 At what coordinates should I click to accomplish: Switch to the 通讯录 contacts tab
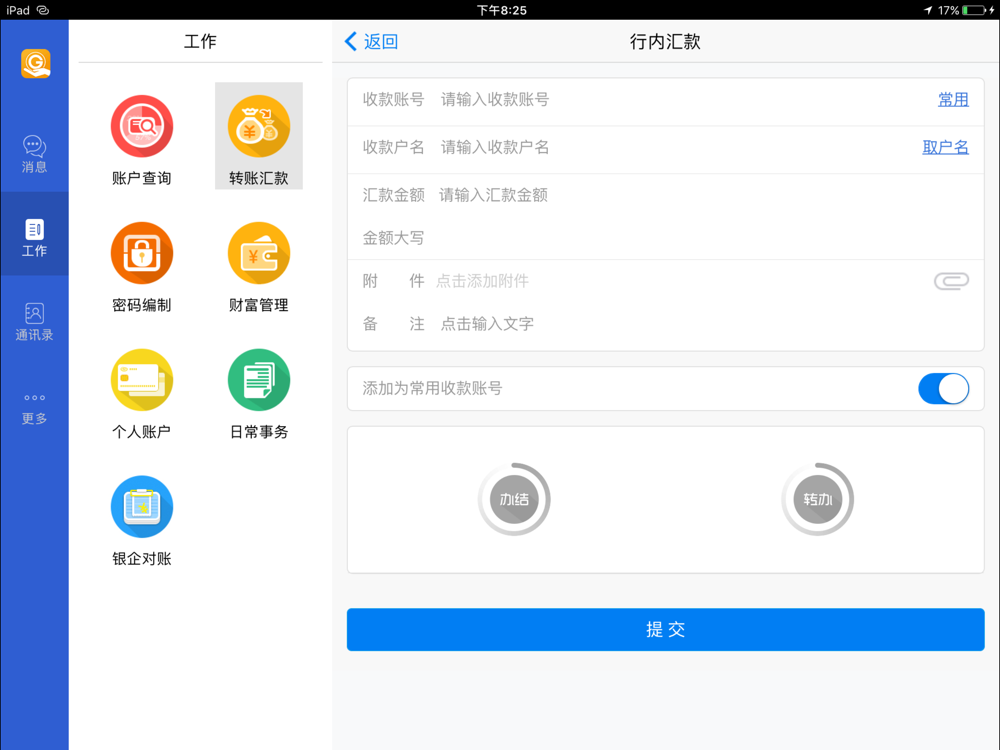(x=34, y=322)
